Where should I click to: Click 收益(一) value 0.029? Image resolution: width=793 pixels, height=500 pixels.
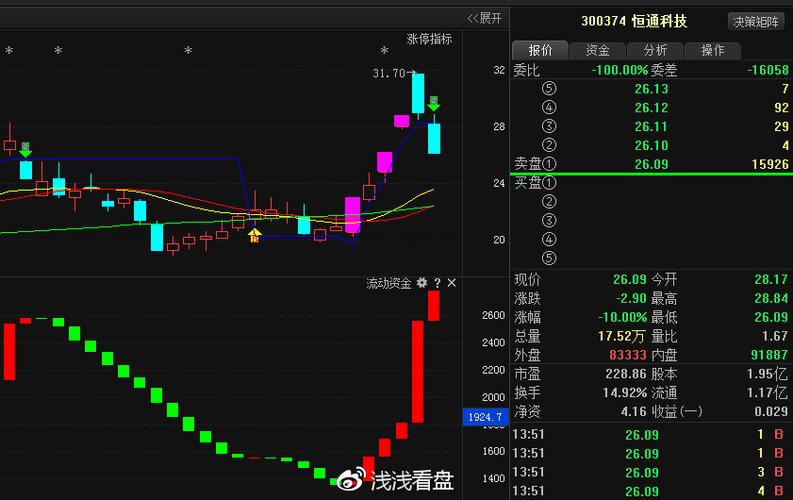point(771,412)
